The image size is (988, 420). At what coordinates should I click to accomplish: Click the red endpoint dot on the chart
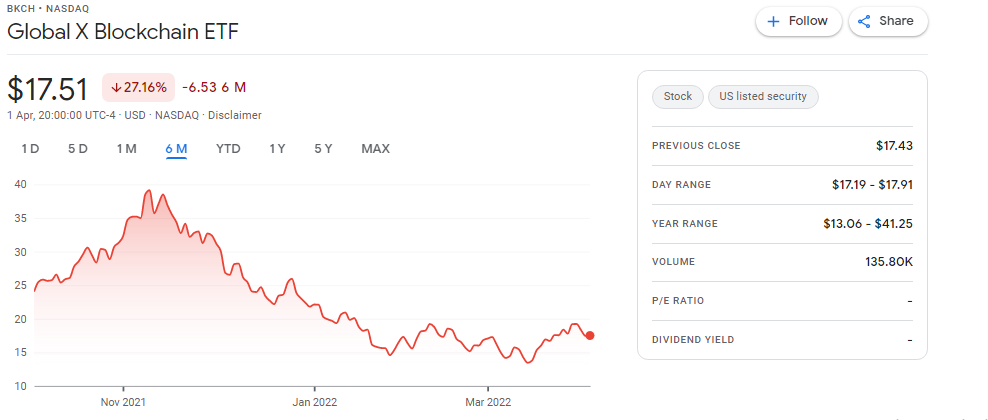pos(590,336)
